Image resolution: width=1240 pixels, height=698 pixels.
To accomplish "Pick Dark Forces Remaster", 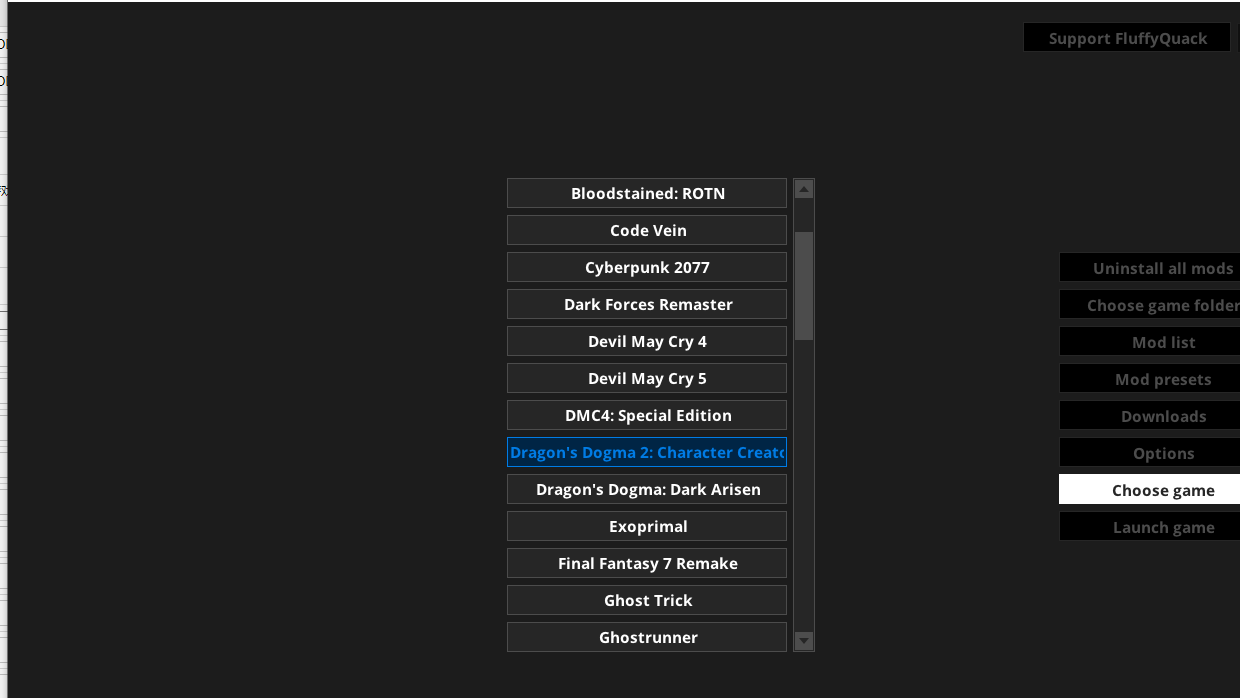I will tap(647, 304).
